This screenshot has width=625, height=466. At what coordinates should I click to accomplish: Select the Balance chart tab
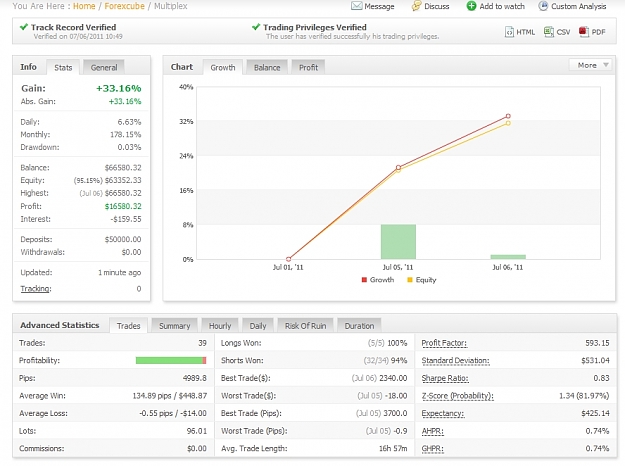[x=267, y=67]
